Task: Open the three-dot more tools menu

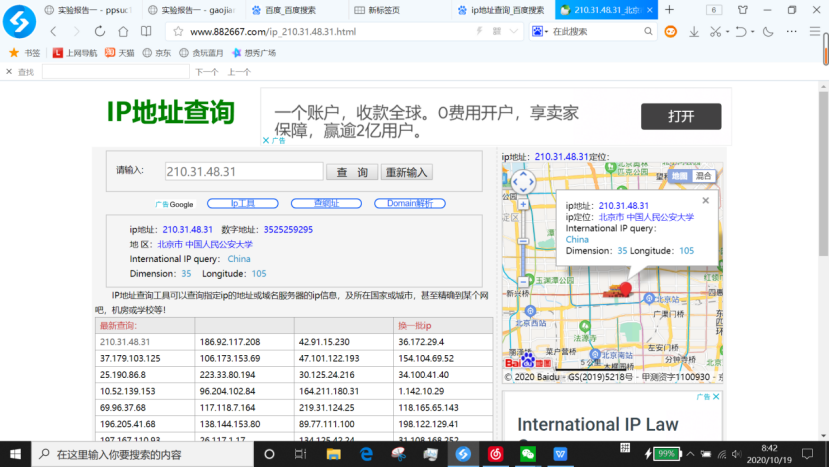Action: (x=791, y=32)
